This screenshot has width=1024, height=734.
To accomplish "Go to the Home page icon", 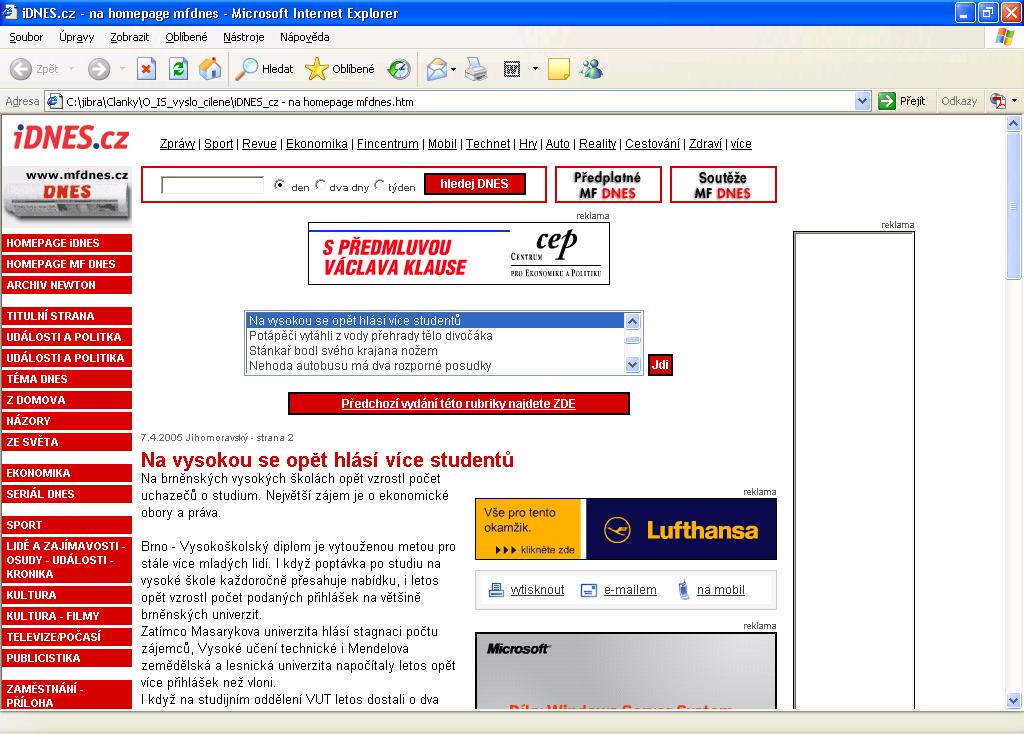I will pos(210,69).
